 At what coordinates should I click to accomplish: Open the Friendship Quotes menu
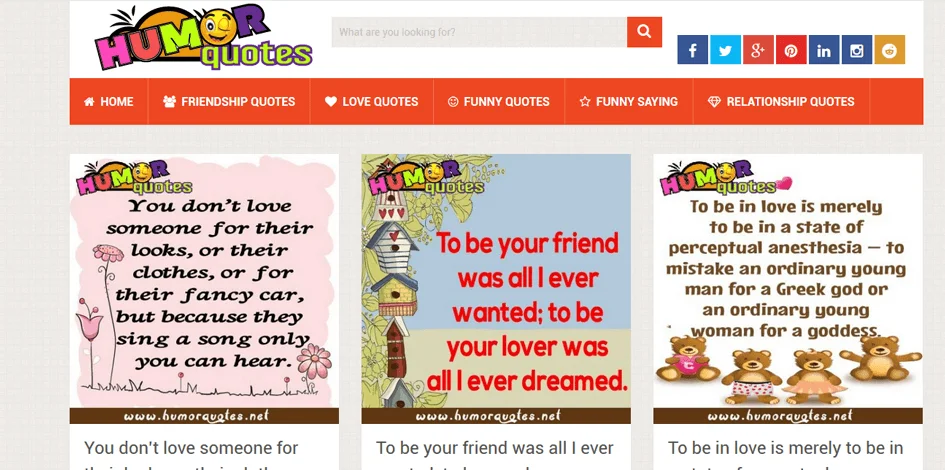(229, 101)
